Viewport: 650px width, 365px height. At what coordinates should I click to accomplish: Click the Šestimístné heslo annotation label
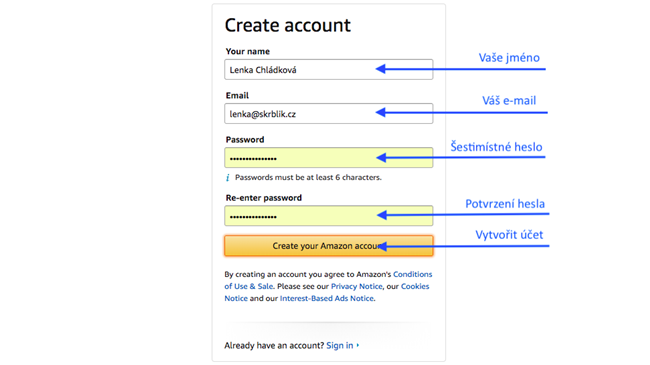496,146
